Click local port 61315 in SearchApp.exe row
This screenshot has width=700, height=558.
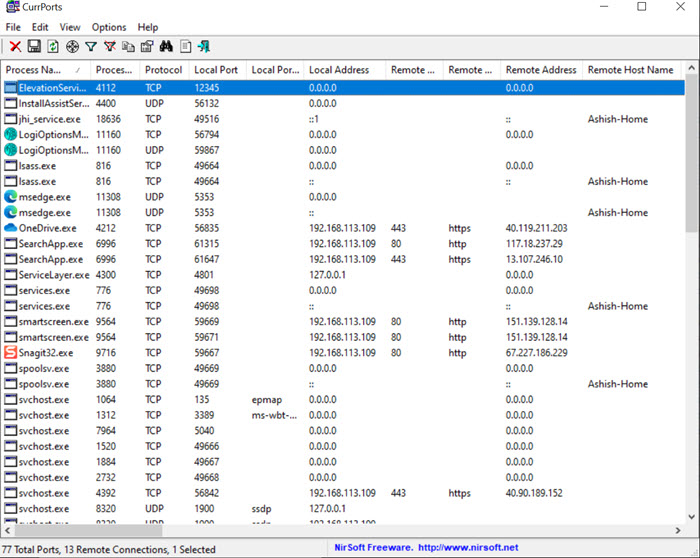(x=207, y=244)
